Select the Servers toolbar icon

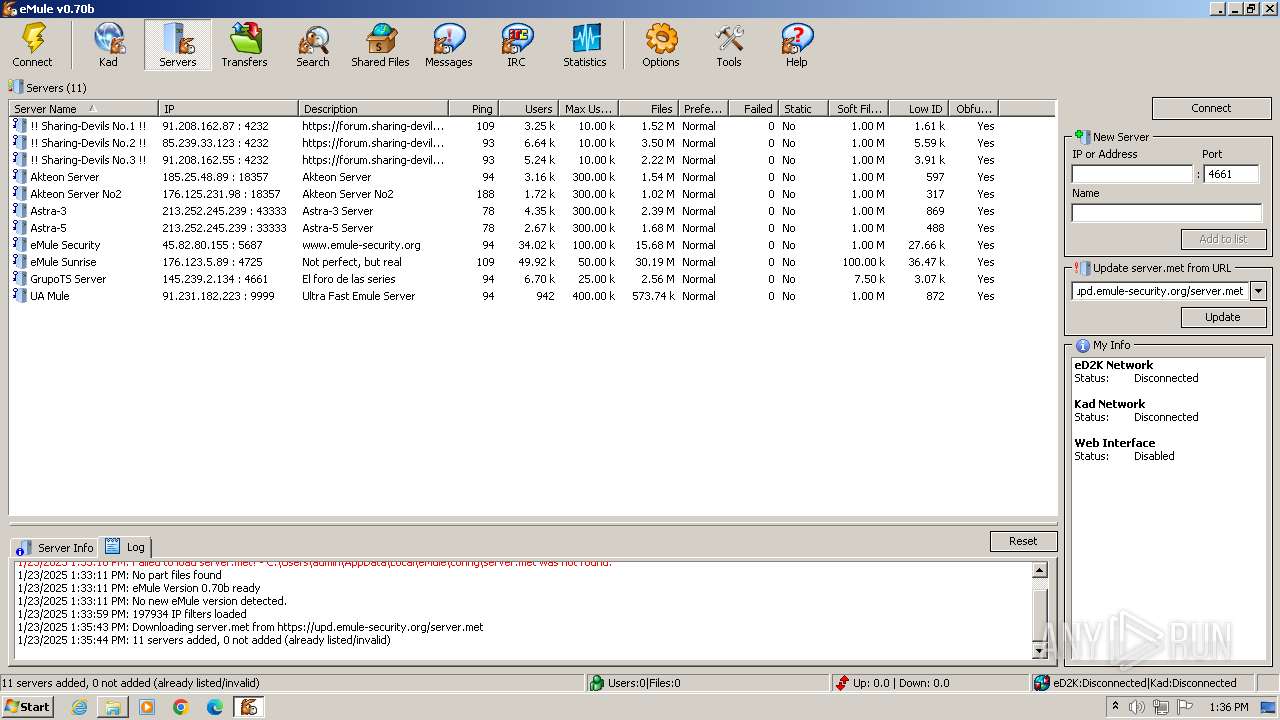coord(177,46)
